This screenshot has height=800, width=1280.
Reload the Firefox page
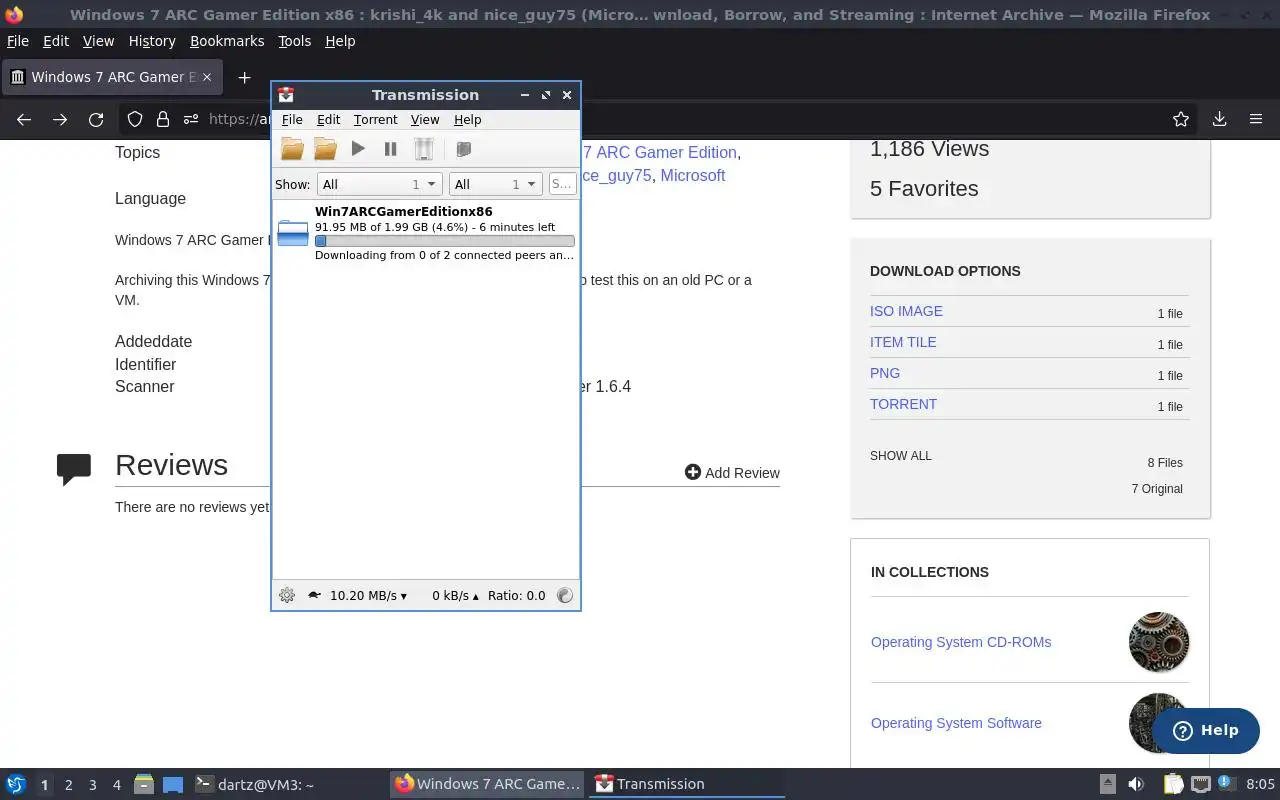[x=96, y=119]
